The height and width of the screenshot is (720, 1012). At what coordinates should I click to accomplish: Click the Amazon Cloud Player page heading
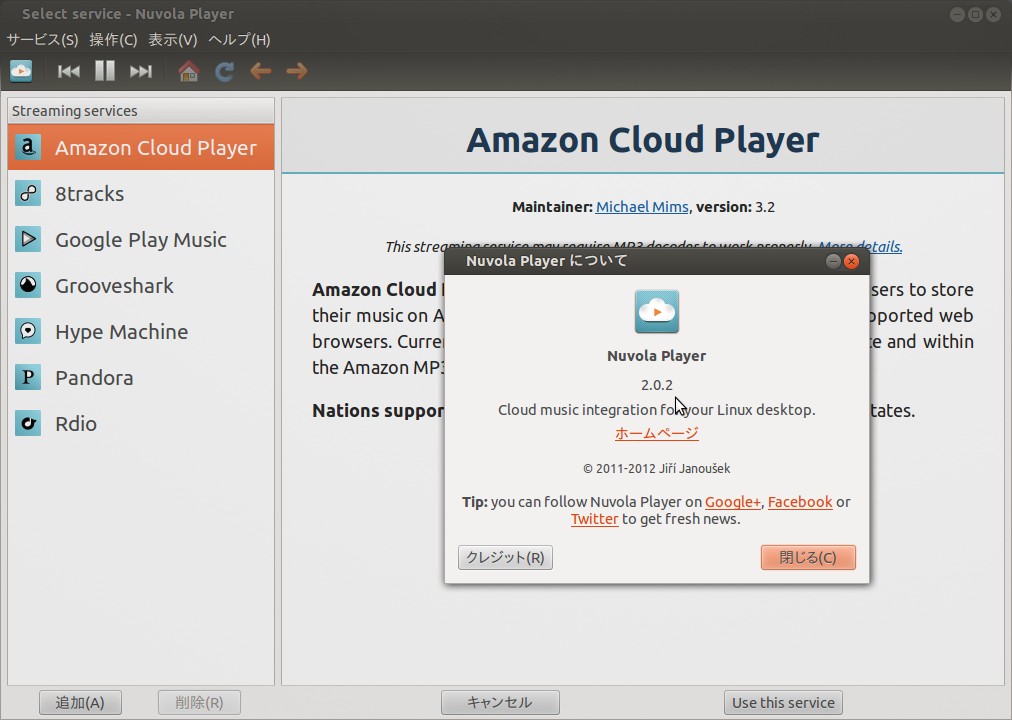tap(643, 140)
